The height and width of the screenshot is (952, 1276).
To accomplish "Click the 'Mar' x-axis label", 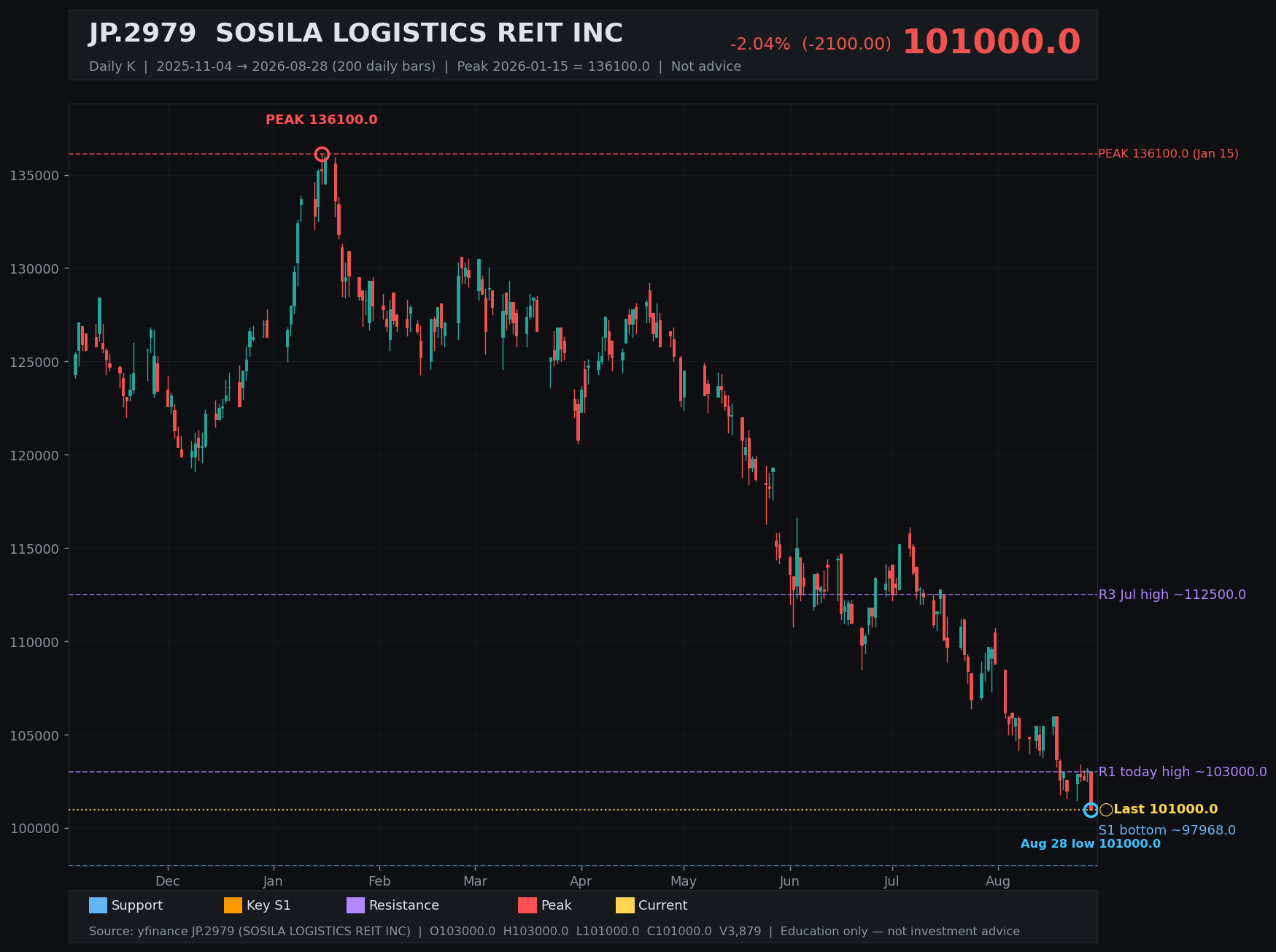I will 475,881.
